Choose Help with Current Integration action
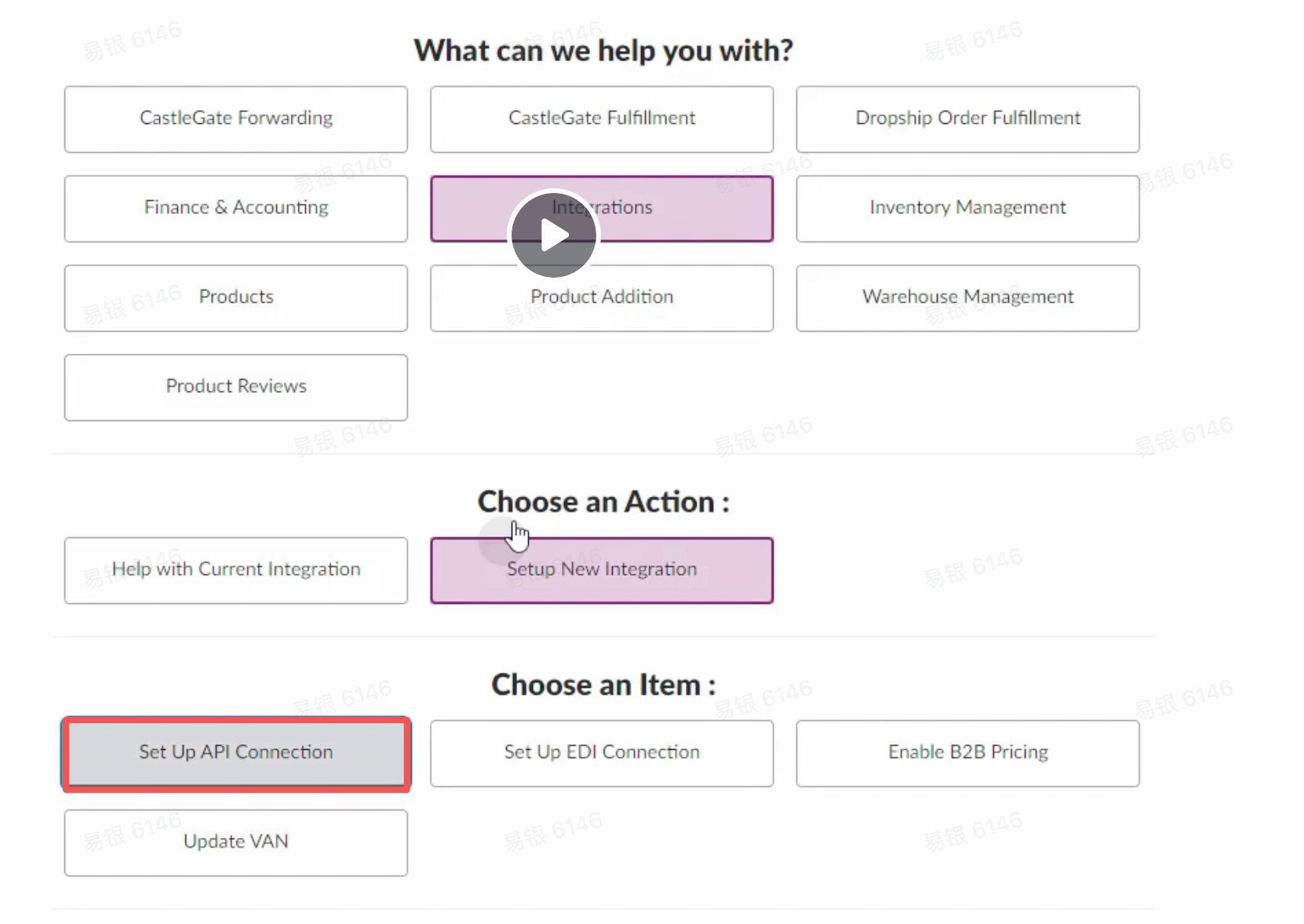The height and width of the screenshot is (924, 1304). pyautogui.click(x=235, y=570)
